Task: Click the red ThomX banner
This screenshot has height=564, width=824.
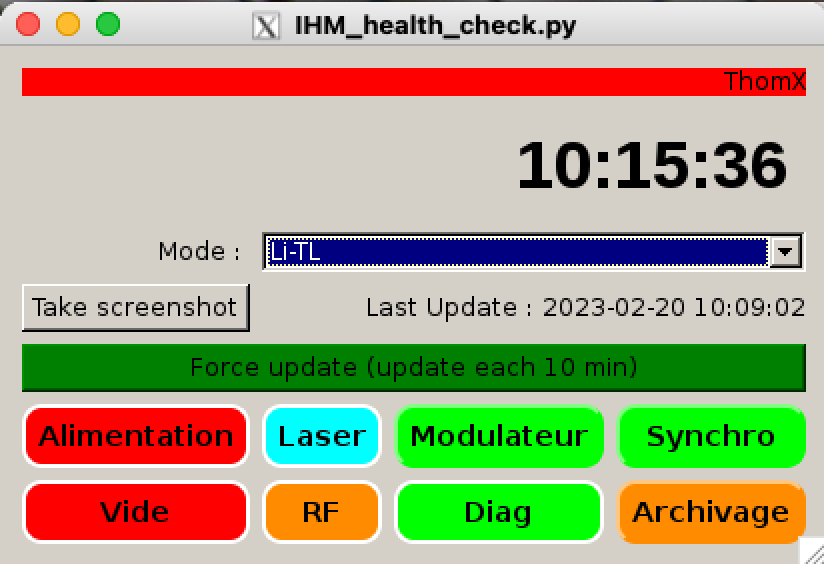Action: point(413,82)
